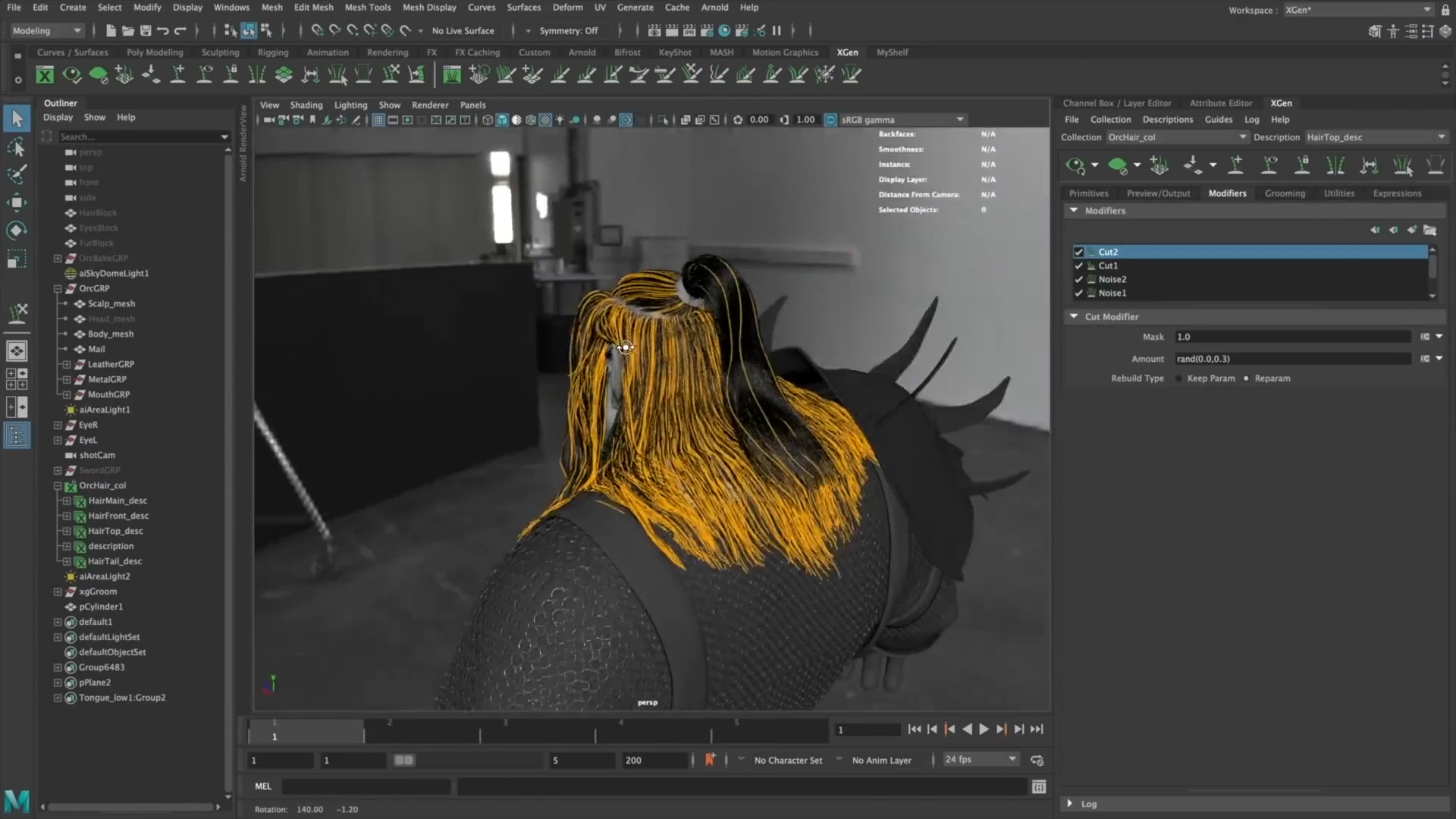Click the Maya logo icon
This screenshot has height=819, width=1456.
(17, 801)
